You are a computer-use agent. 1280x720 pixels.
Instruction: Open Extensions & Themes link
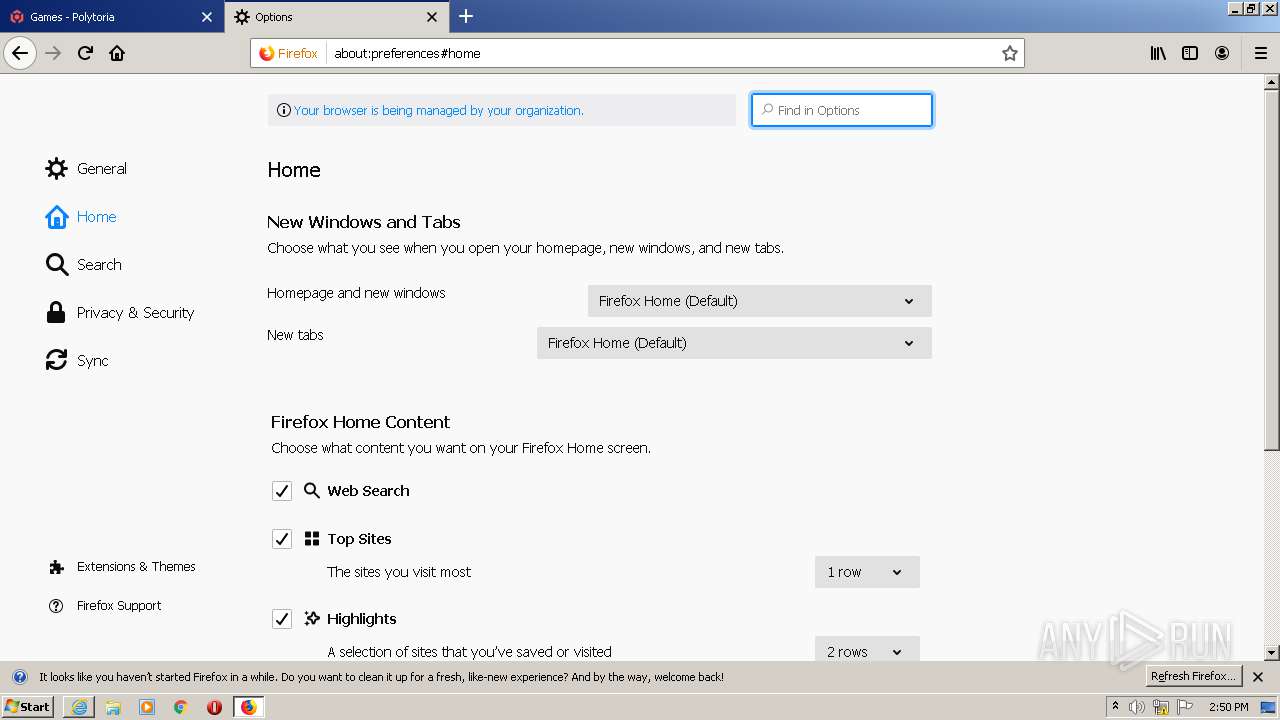point(136,567)
